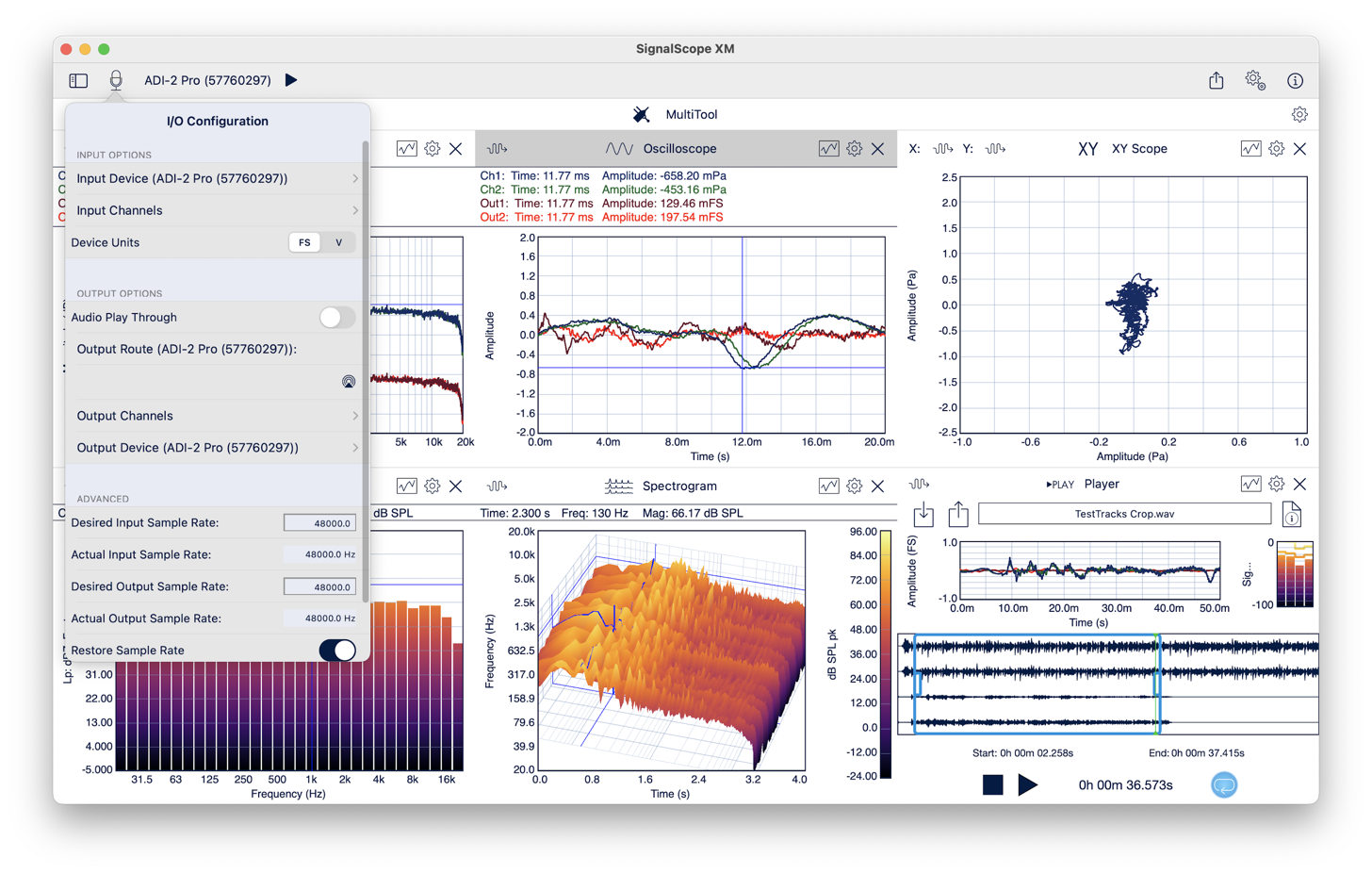Close the Oscilloscope panel
This screenshot has width=1372, height=874.
click(878, 149)
